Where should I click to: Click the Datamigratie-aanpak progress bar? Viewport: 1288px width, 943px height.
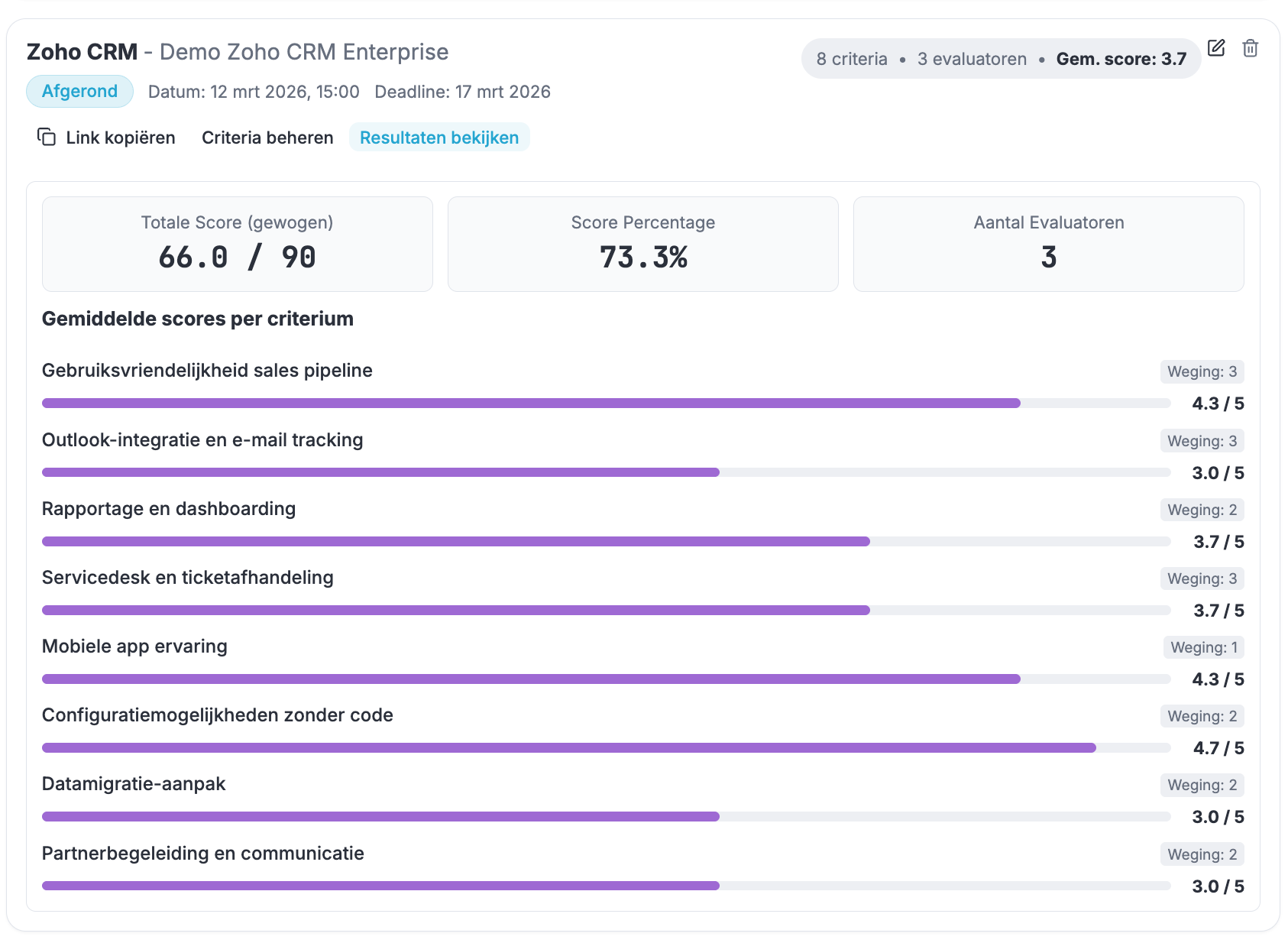[x=606, y=816]
